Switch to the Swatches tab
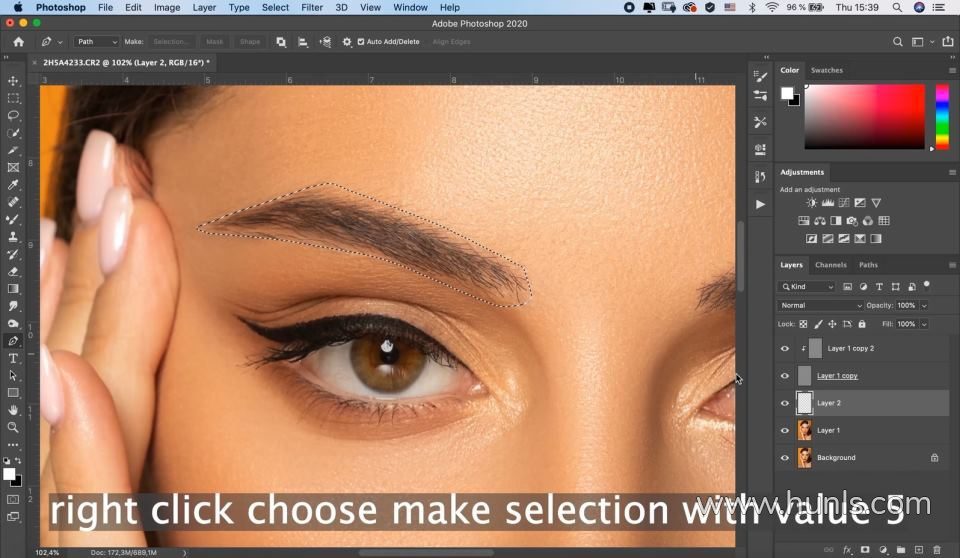 coord(827,70)
